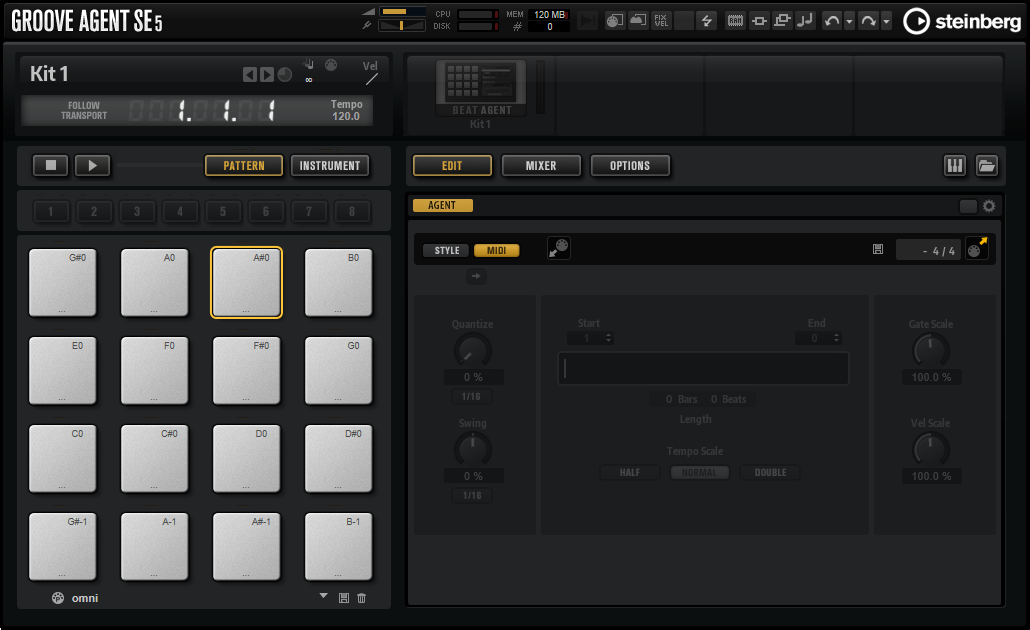Start pattern playback
This screenshot has height=630, width=1030.
(92, 166)
